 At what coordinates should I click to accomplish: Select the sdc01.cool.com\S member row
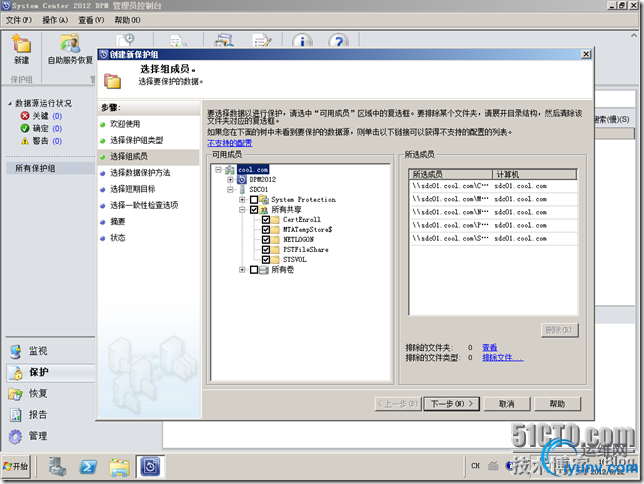pyautogui.click(x=494, y=239)
